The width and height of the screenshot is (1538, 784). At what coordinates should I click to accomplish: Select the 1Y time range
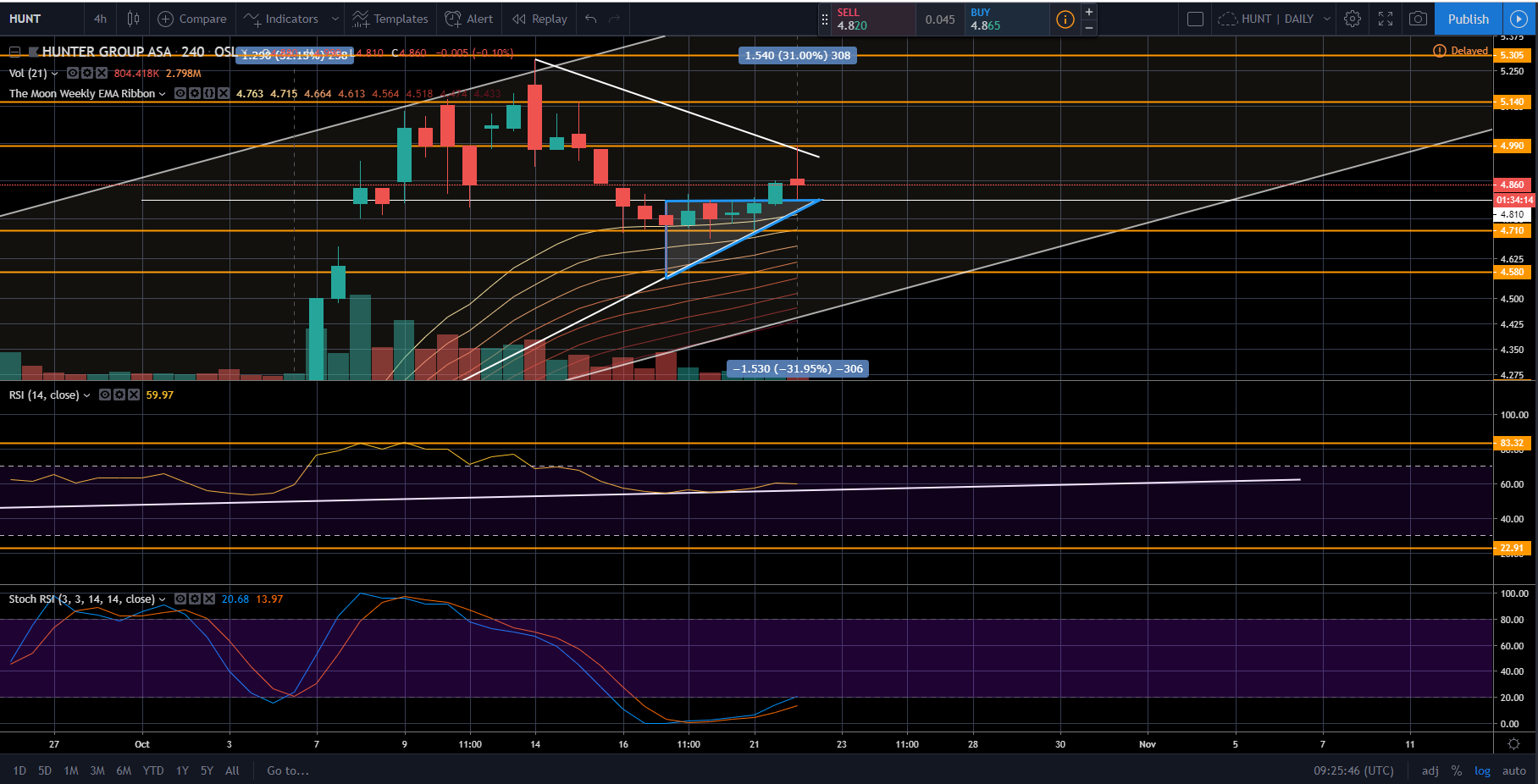click(182, 770)
